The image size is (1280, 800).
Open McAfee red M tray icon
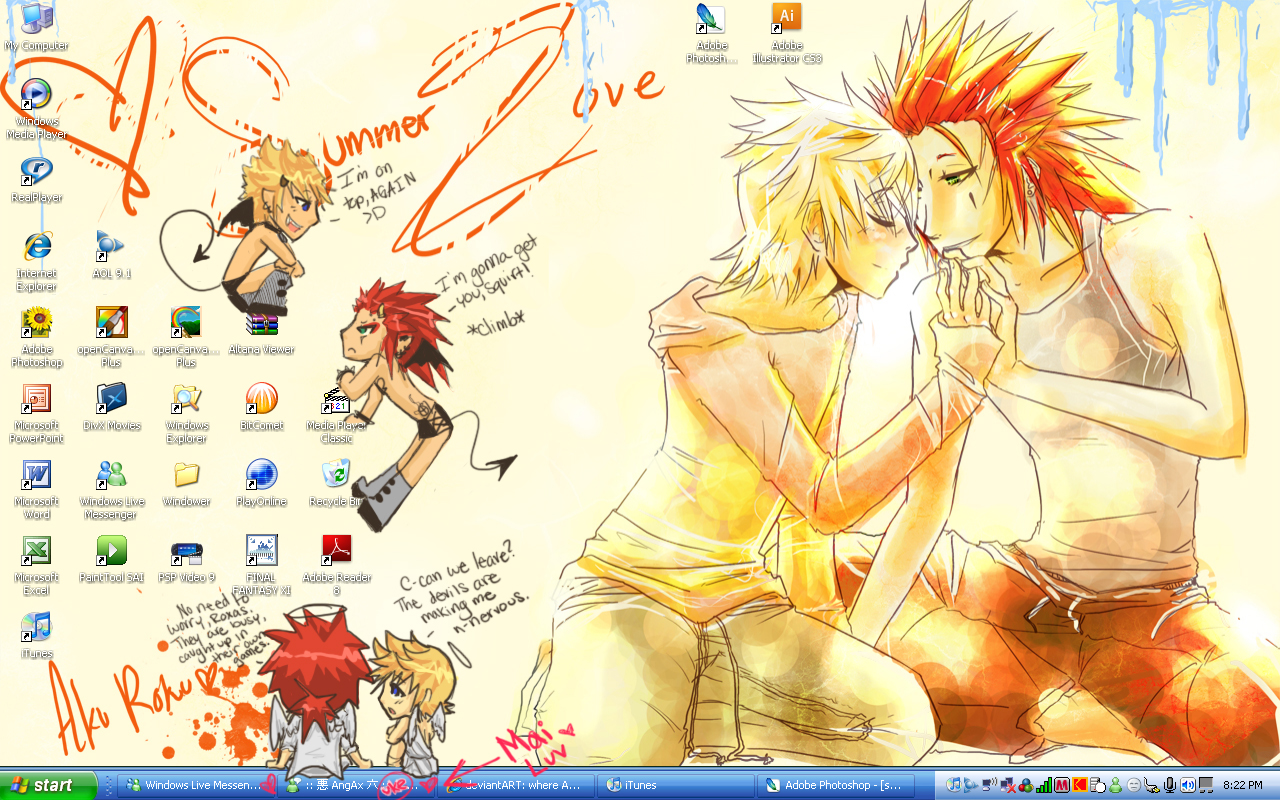pyautogui.click(x=1062, y=785)
